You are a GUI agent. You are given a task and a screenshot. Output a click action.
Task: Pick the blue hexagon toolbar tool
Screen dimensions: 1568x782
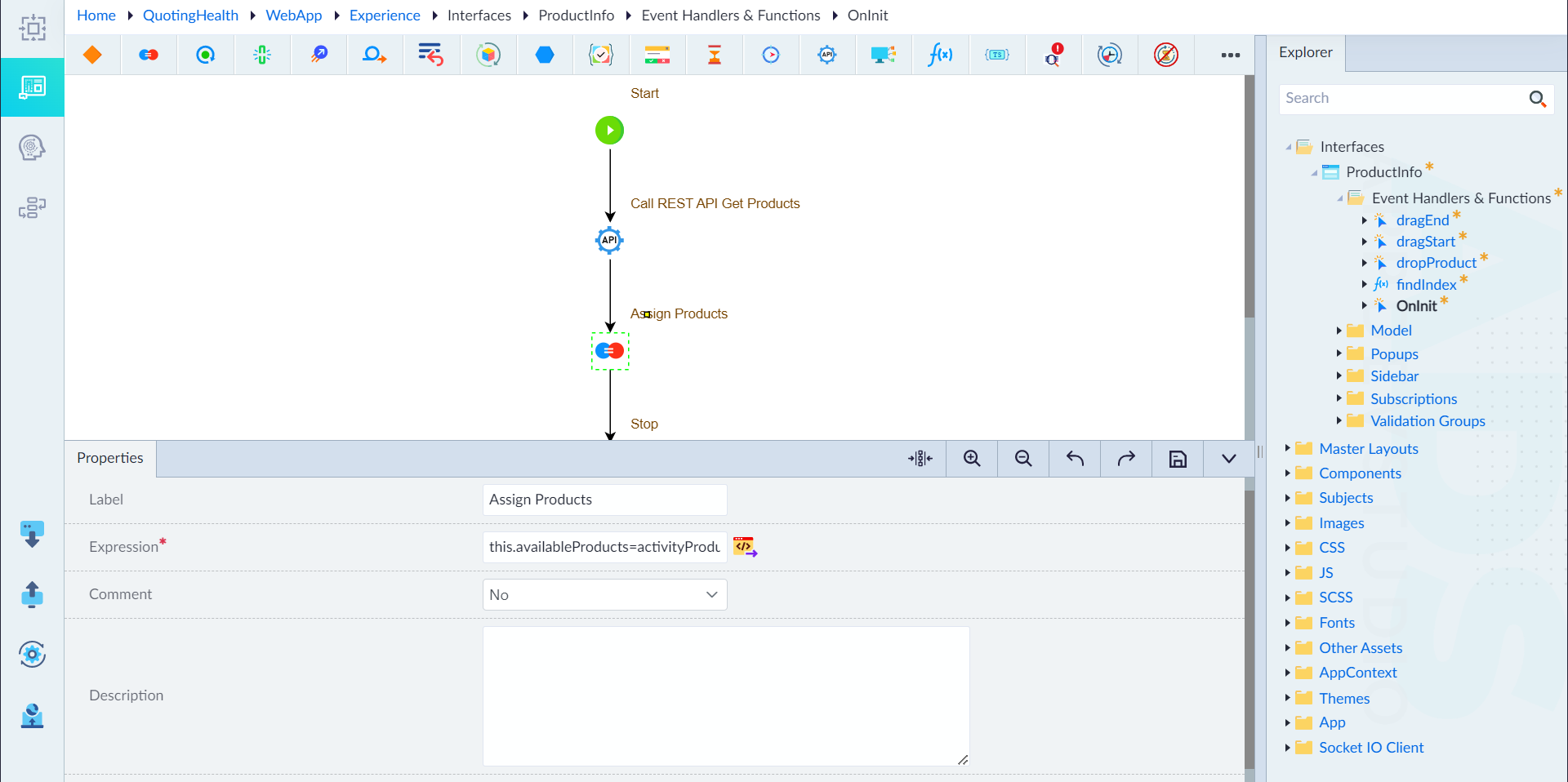(x=545, y=55)
